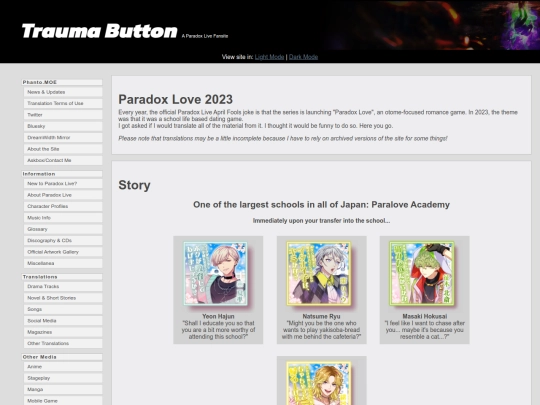Click the Other Media sidebar heading
540x405 pixels.
(x=62, y=357)
